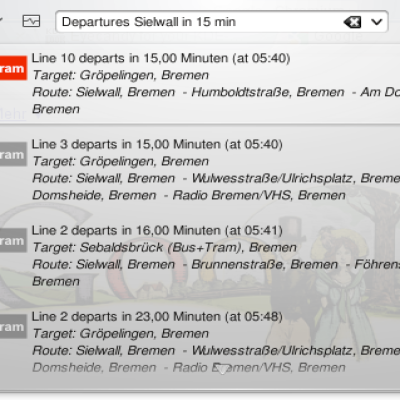Screen dimensions: 400x400
Task: Clear the search text with the backspace icon
Action: click(352, 22)
